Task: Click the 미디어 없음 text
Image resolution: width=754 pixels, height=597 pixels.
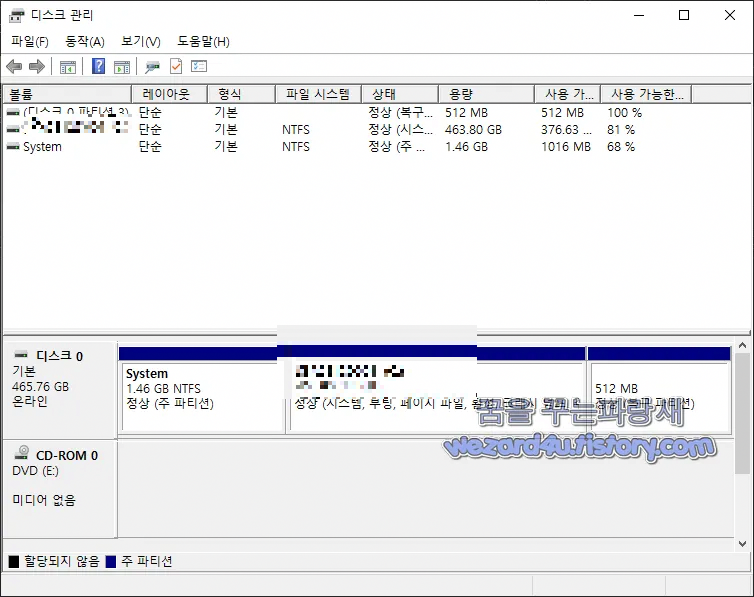Action: click(44, 500)
